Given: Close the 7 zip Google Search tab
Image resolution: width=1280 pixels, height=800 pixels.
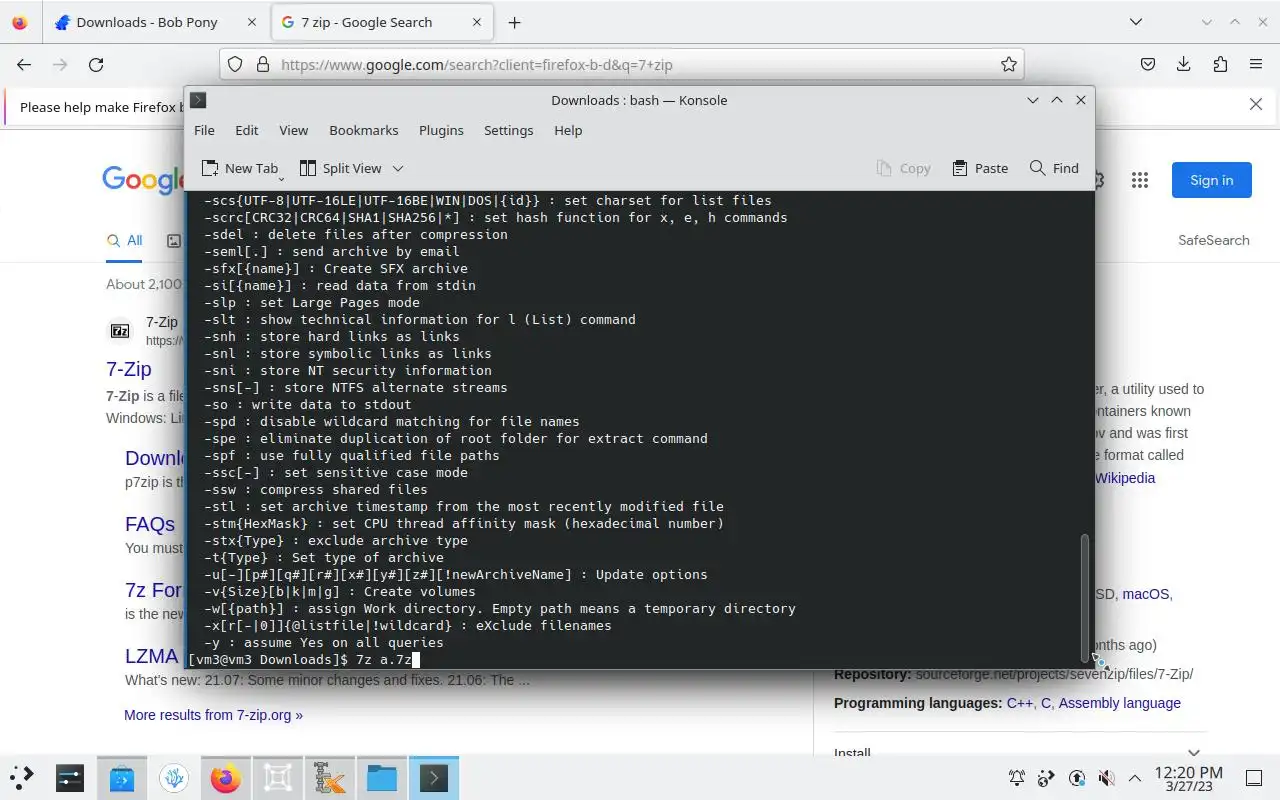Looking at the screenshot, I should click(477, 22).
